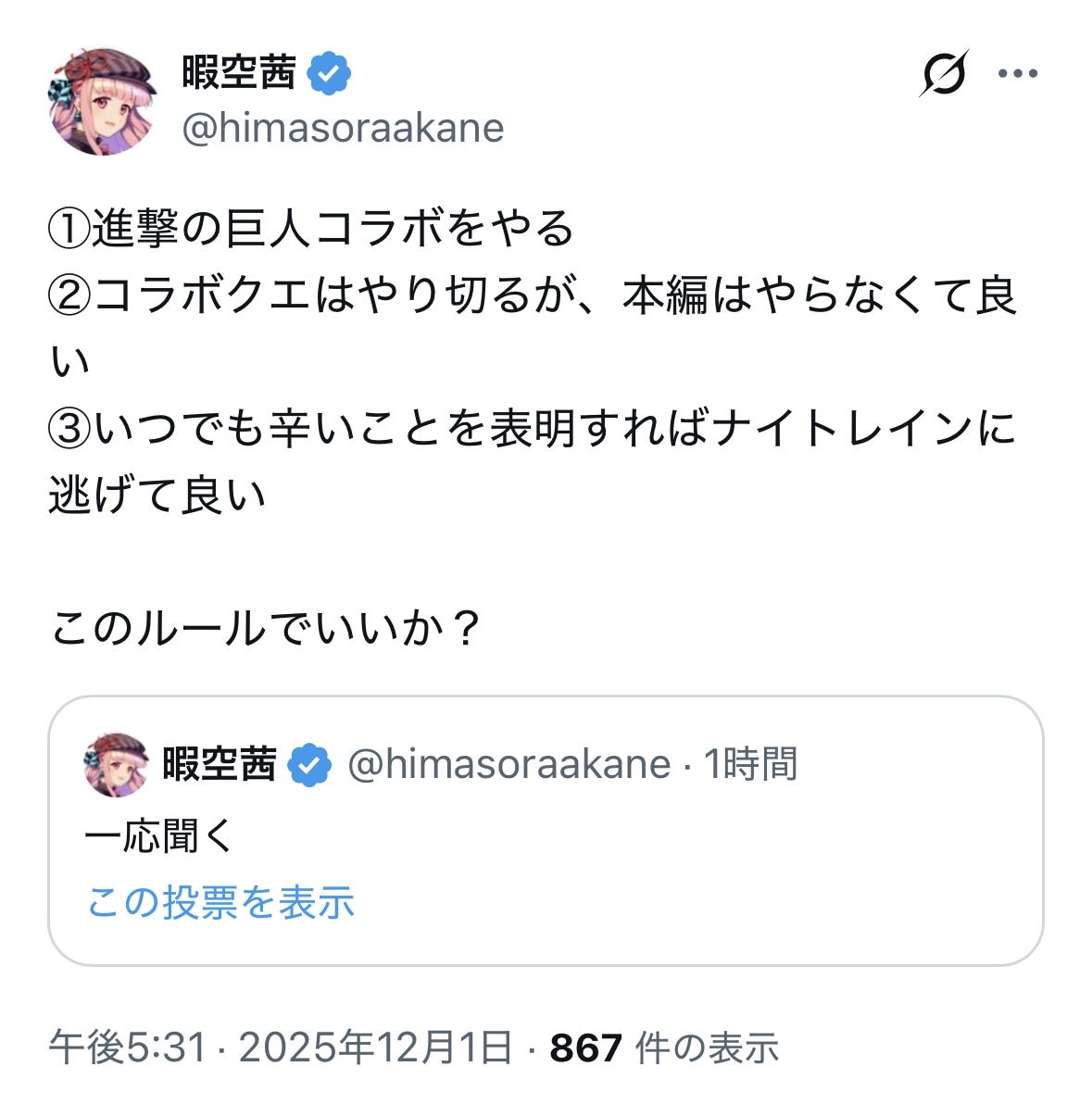Click 暇空茜 name inside the quoted post
The width and height of the screenshot is (1092, 1104).
(x=220, y=765)
